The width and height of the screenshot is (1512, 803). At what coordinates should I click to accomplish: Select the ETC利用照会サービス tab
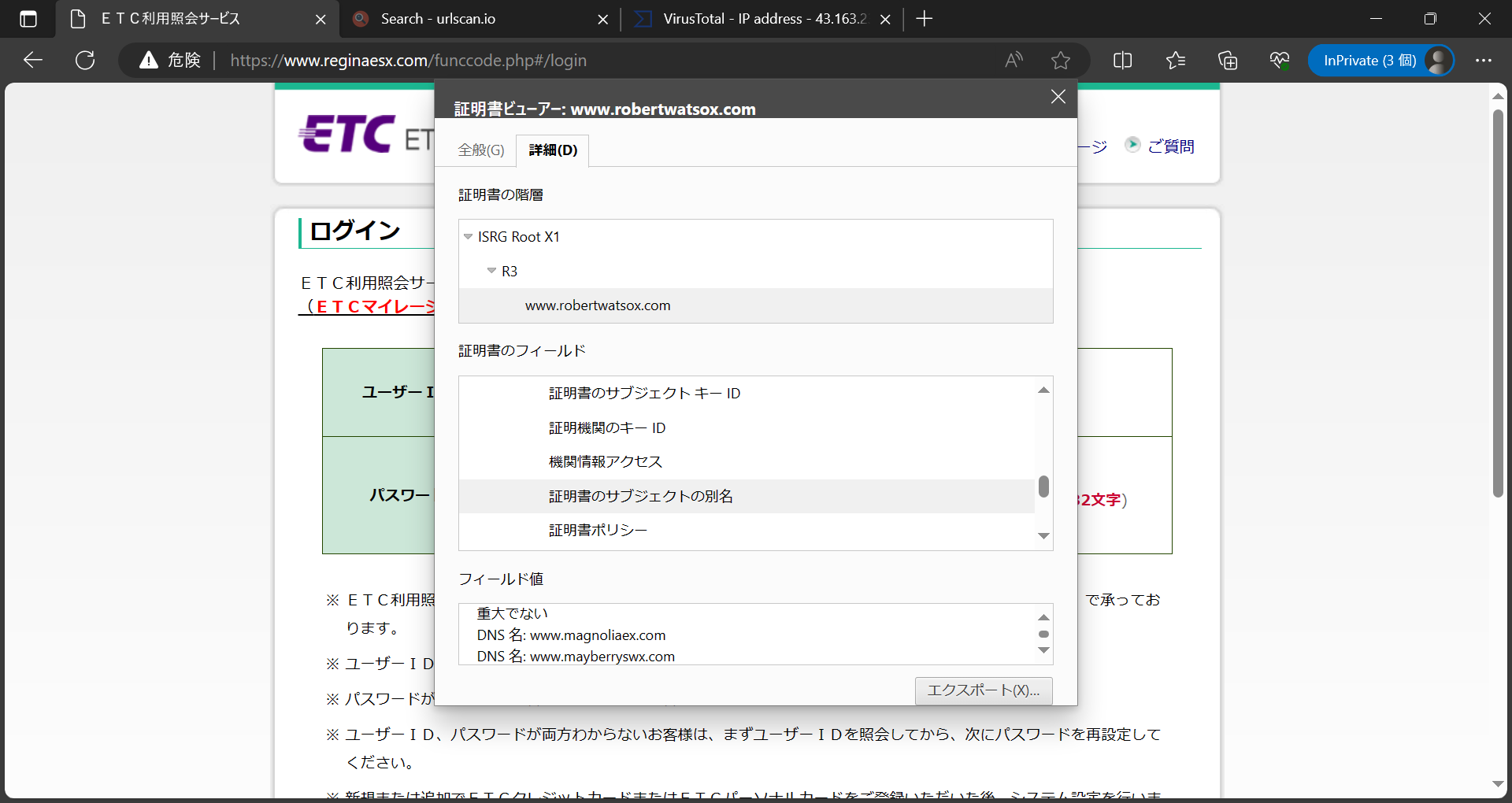tap(197, 19)
